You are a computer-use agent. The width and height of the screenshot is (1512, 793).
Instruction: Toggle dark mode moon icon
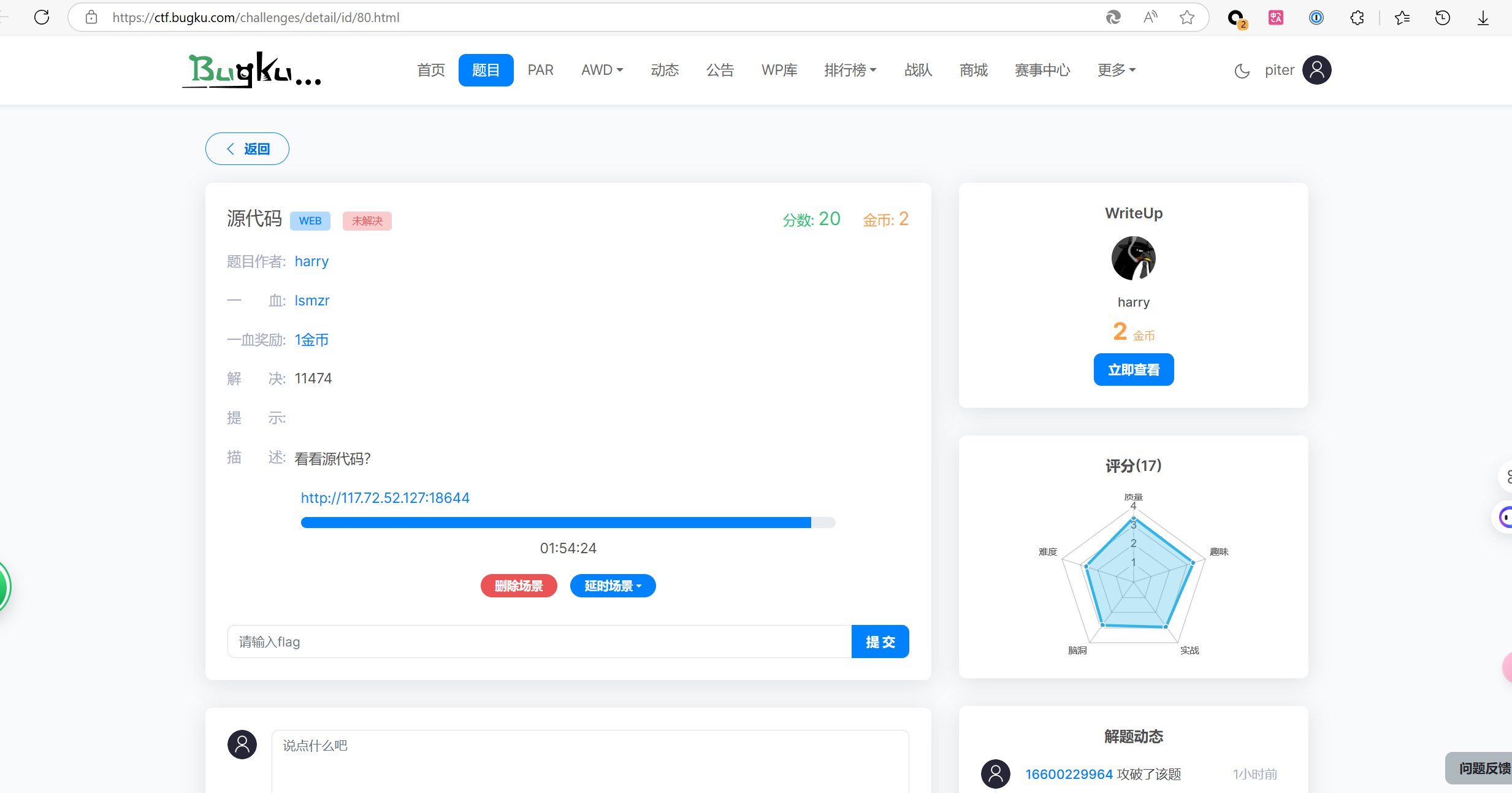tap(1242, 71)
